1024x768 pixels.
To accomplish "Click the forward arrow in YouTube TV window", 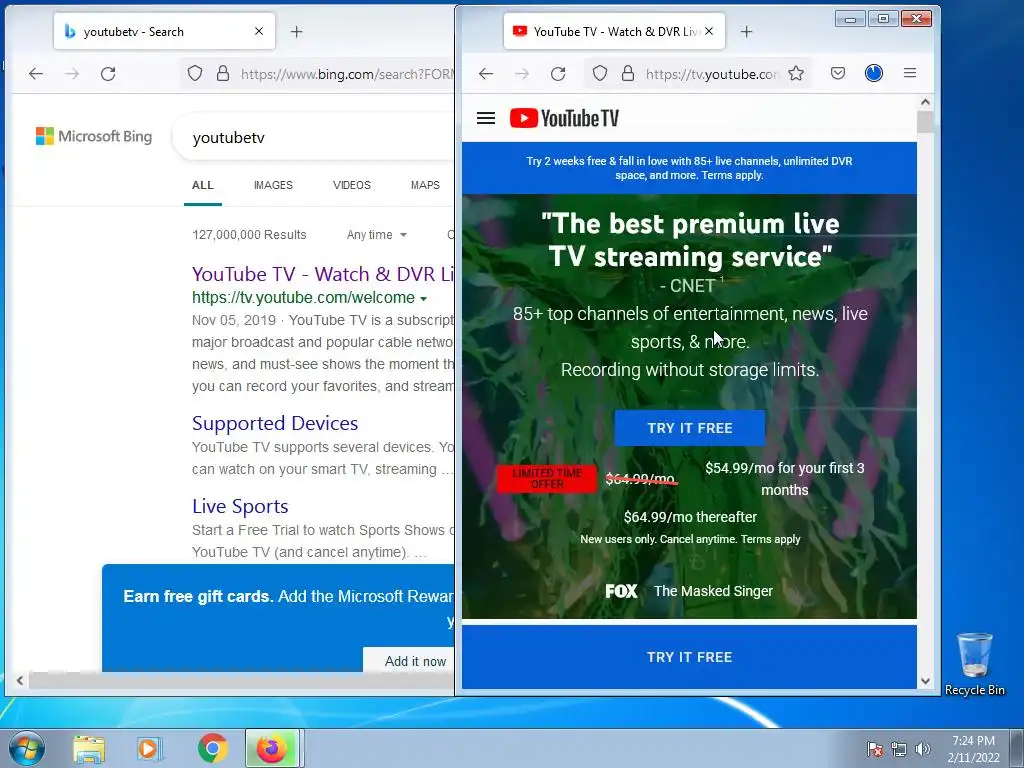I will (522, 74).
